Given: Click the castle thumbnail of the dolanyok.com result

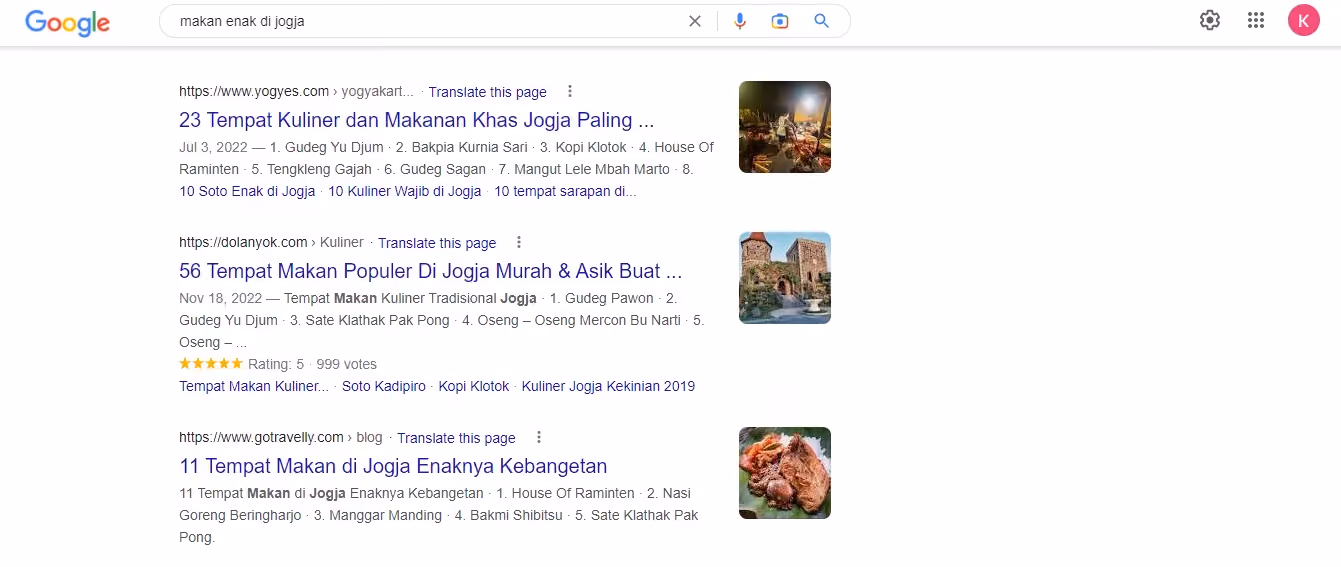Looking at the screenshot, I should (785, 278).
